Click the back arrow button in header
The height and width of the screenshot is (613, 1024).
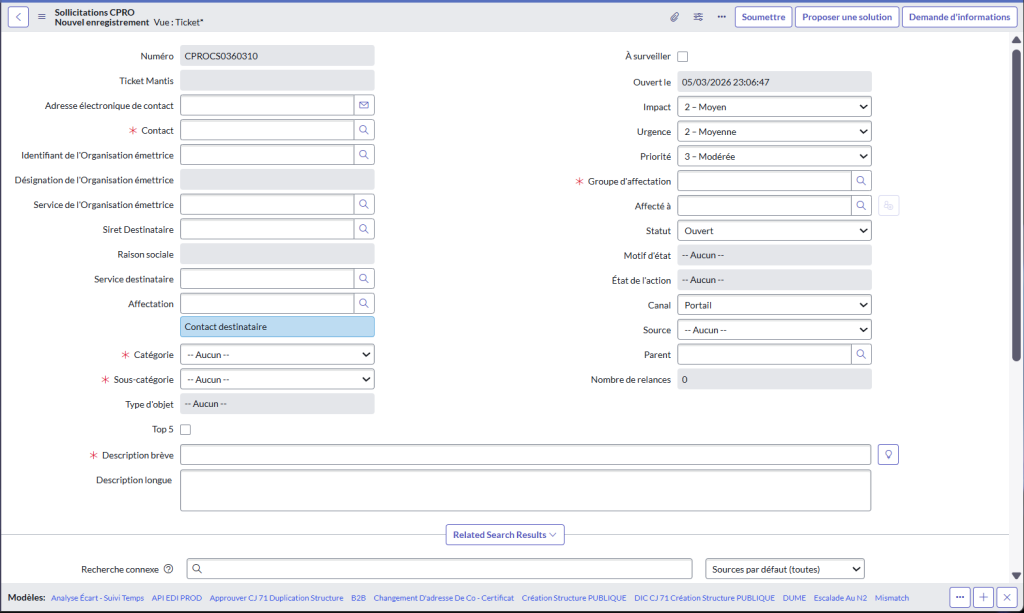pos(18,17)
